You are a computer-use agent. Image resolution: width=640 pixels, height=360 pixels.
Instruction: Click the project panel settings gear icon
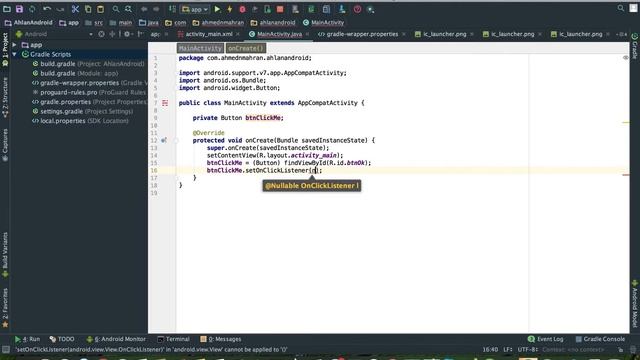tap(127, 34)
